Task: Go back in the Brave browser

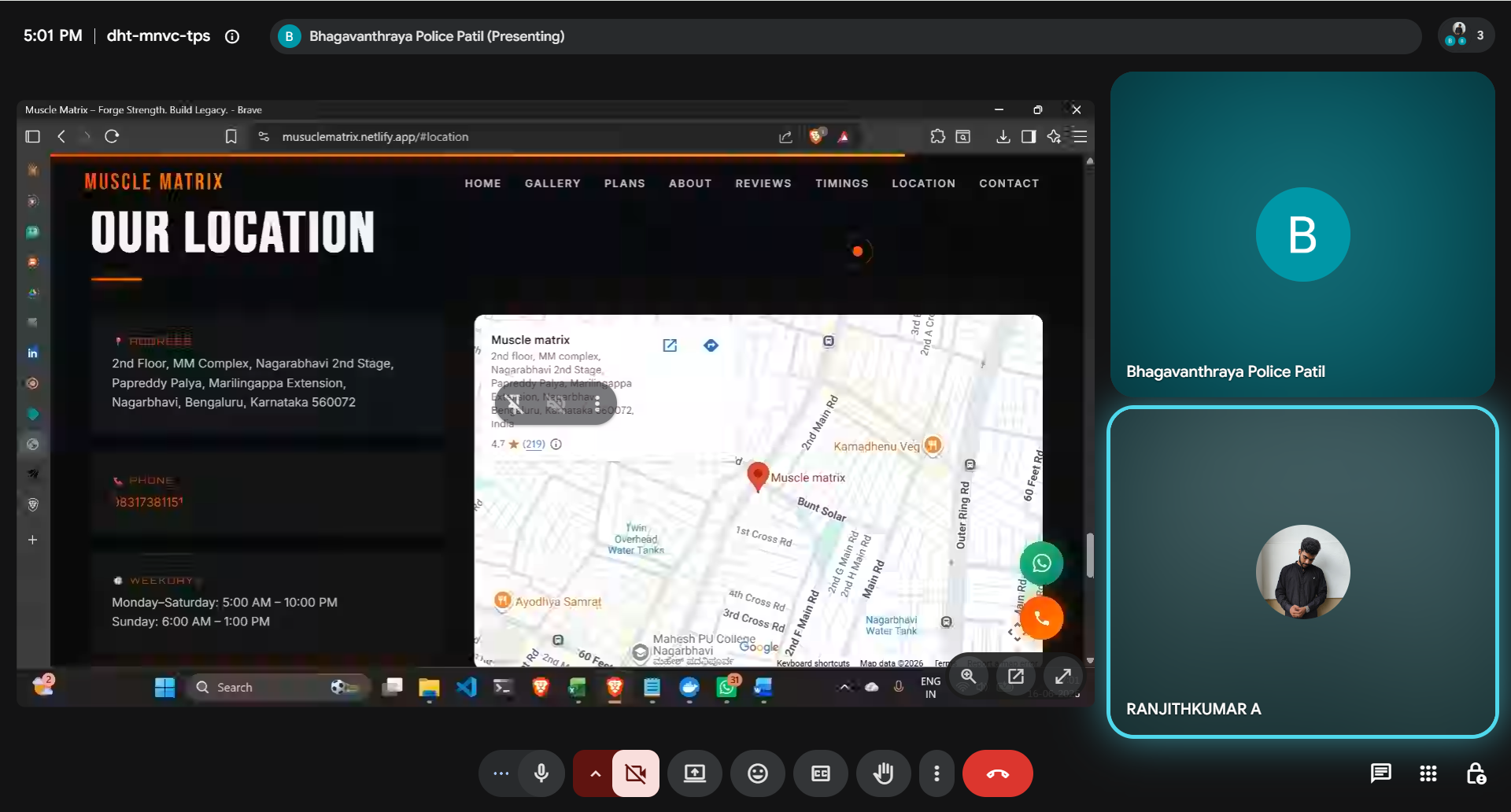Action: [x=61, y=136]
